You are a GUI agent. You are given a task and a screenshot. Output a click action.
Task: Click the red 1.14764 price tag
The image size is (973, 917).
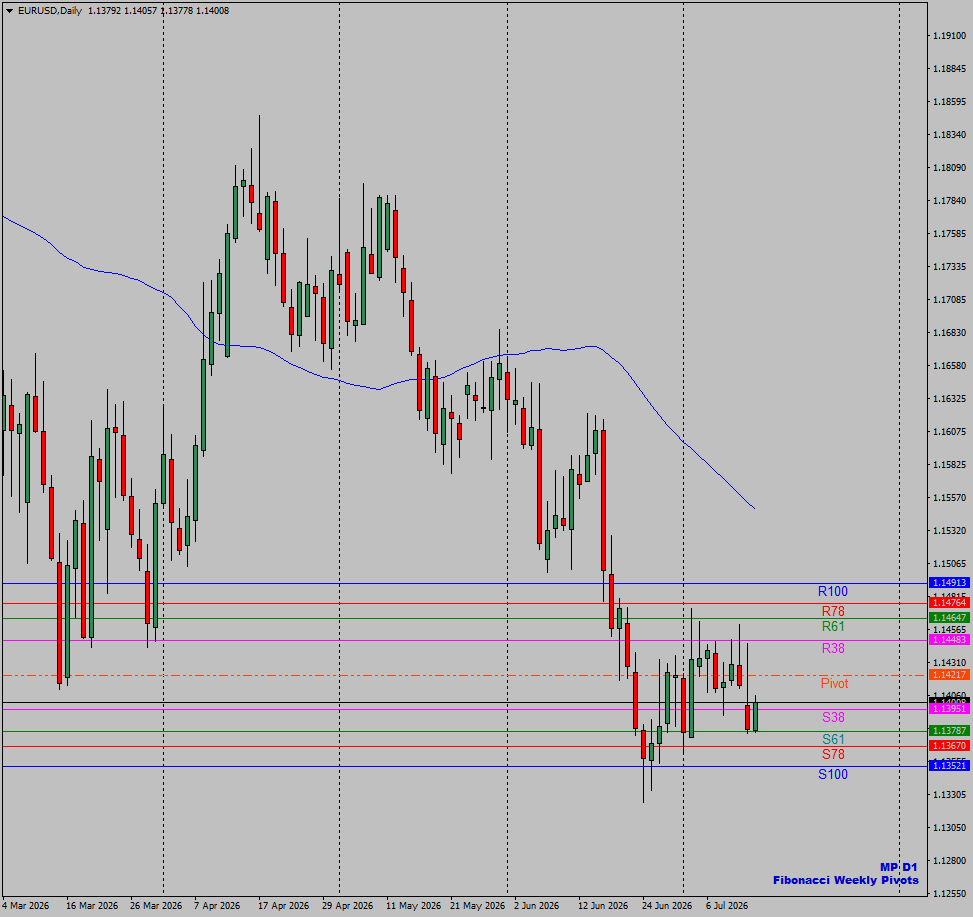click(x=949, y=602)
